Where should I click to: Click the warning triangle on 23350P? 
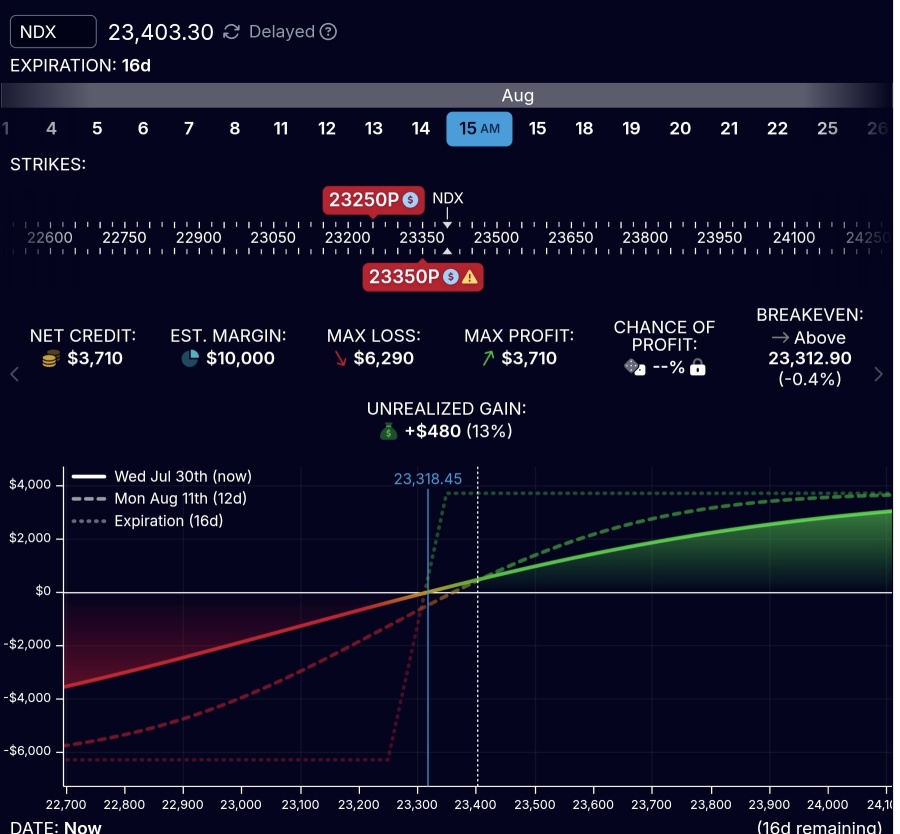tap(470, 277)
